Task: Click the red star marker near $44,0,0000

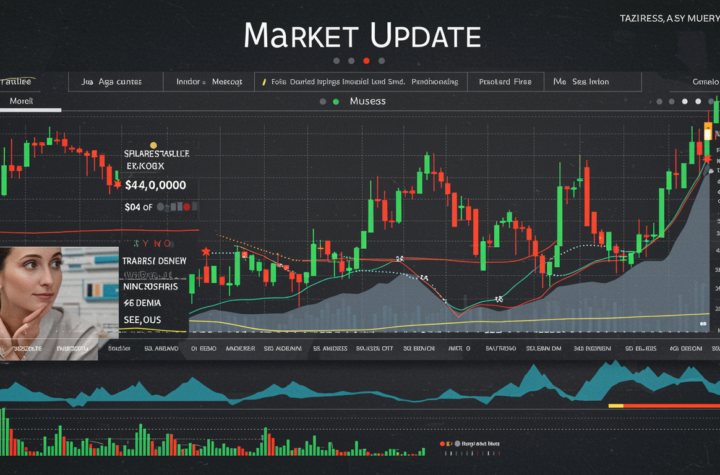Action: tap(118, 185)
